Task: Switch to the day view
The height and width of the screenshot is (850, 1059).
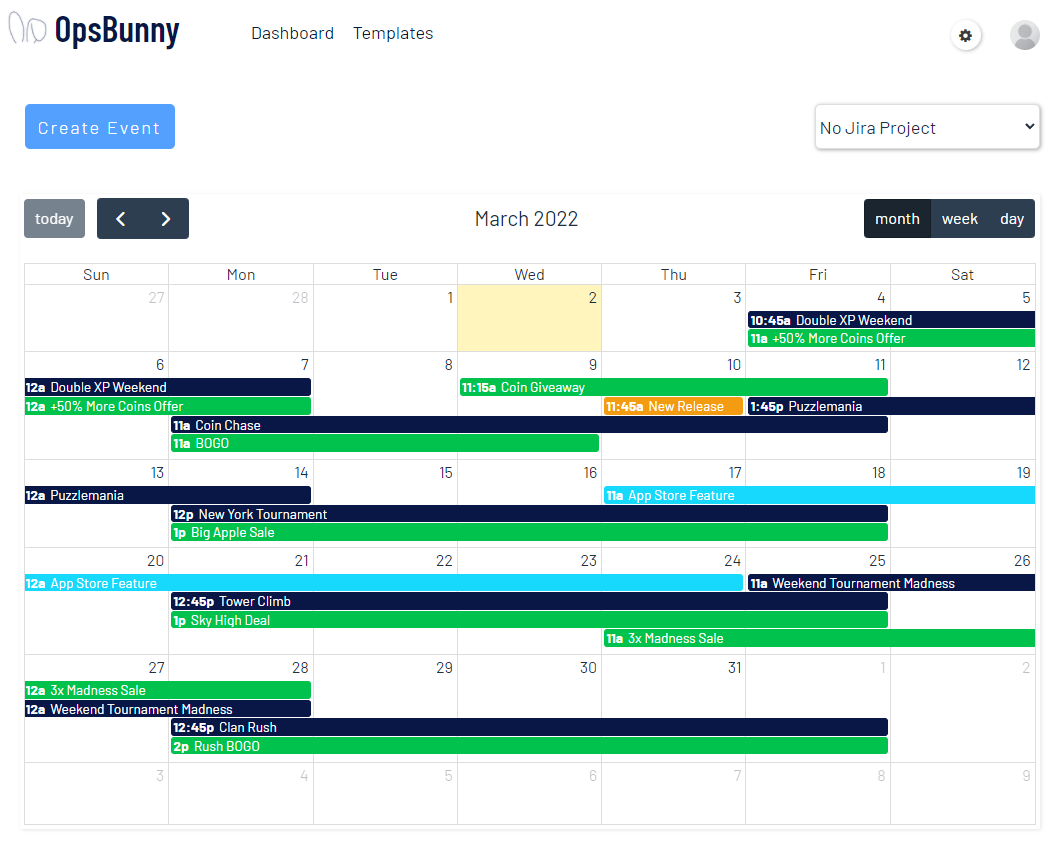Action: [1012, 218]
